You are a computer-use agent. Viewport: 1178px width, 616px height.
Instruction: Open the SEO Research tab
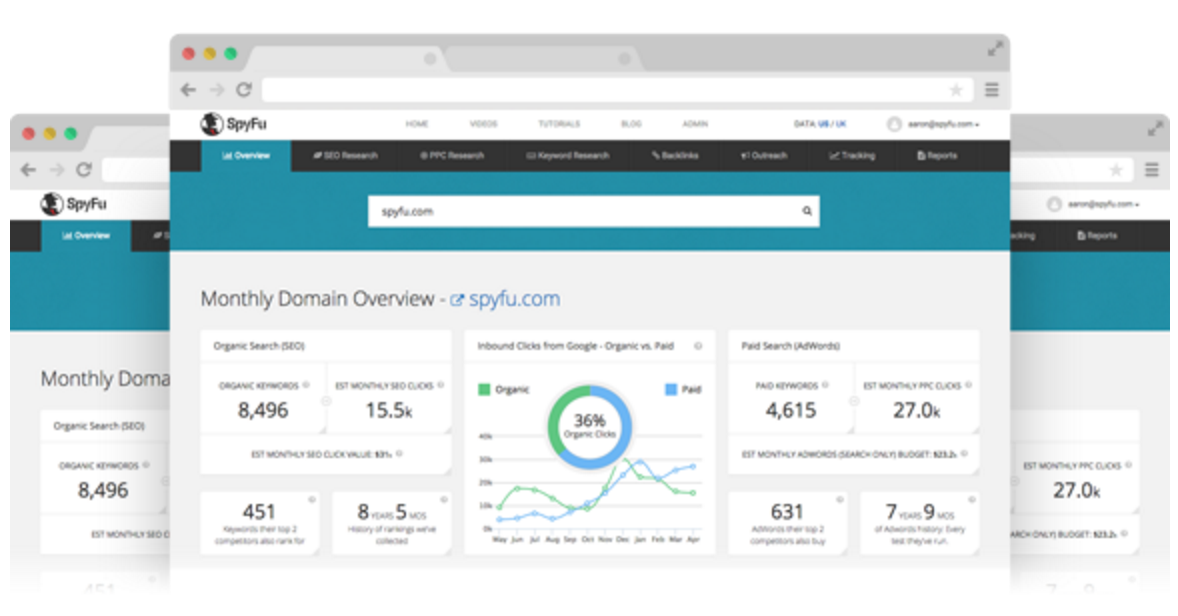(345, 156)
